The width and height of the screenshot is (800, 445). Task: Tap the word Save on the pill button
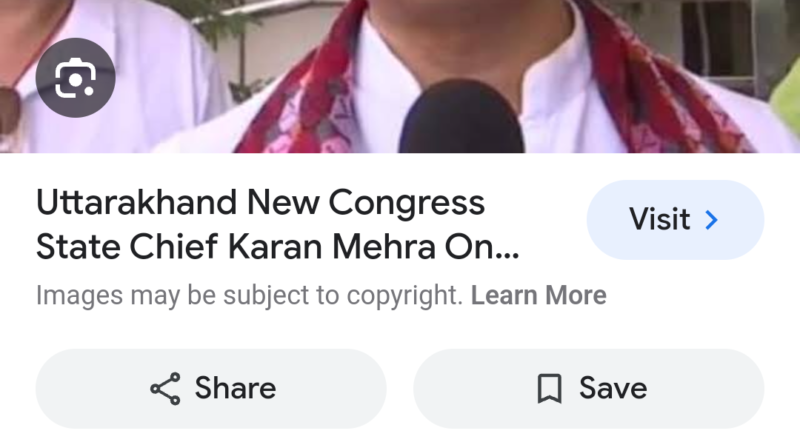[613, 388]
